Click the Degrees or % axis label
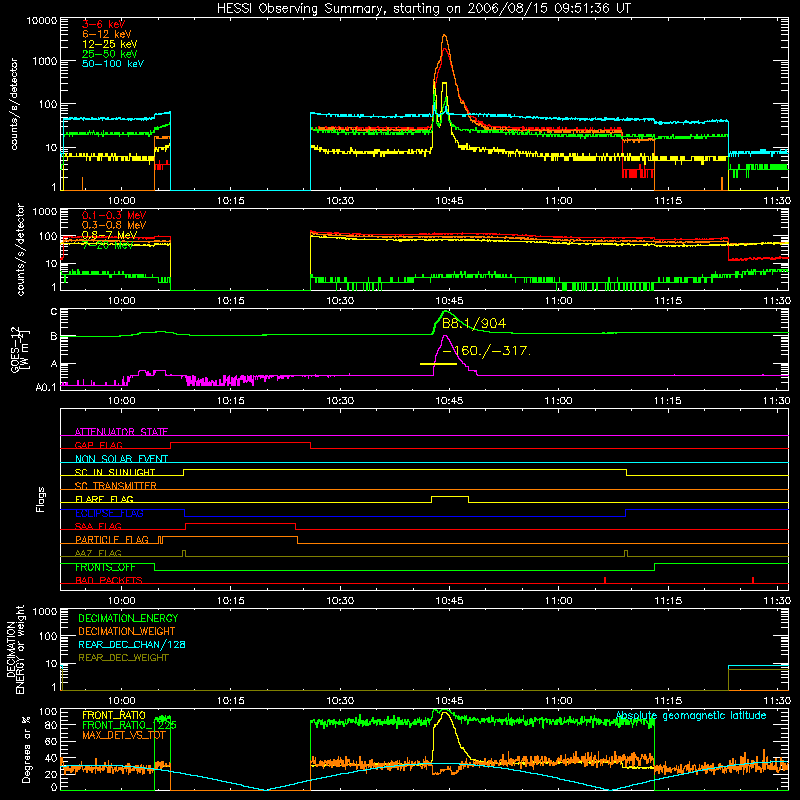This screenshot has width=800, height=800. tap(26, 749)
